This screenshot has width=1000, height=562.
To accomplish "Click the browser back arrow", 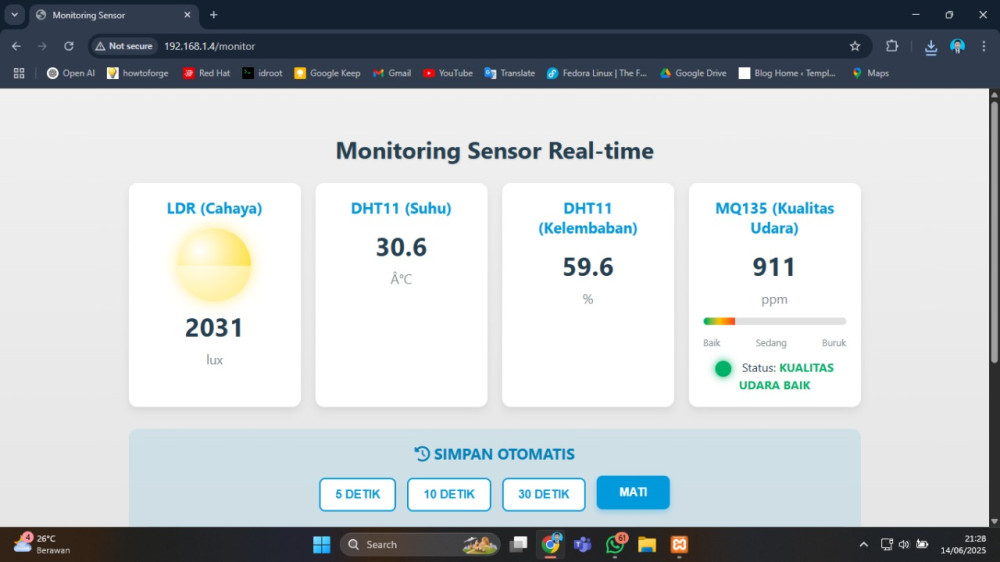I will coord(16,46).
